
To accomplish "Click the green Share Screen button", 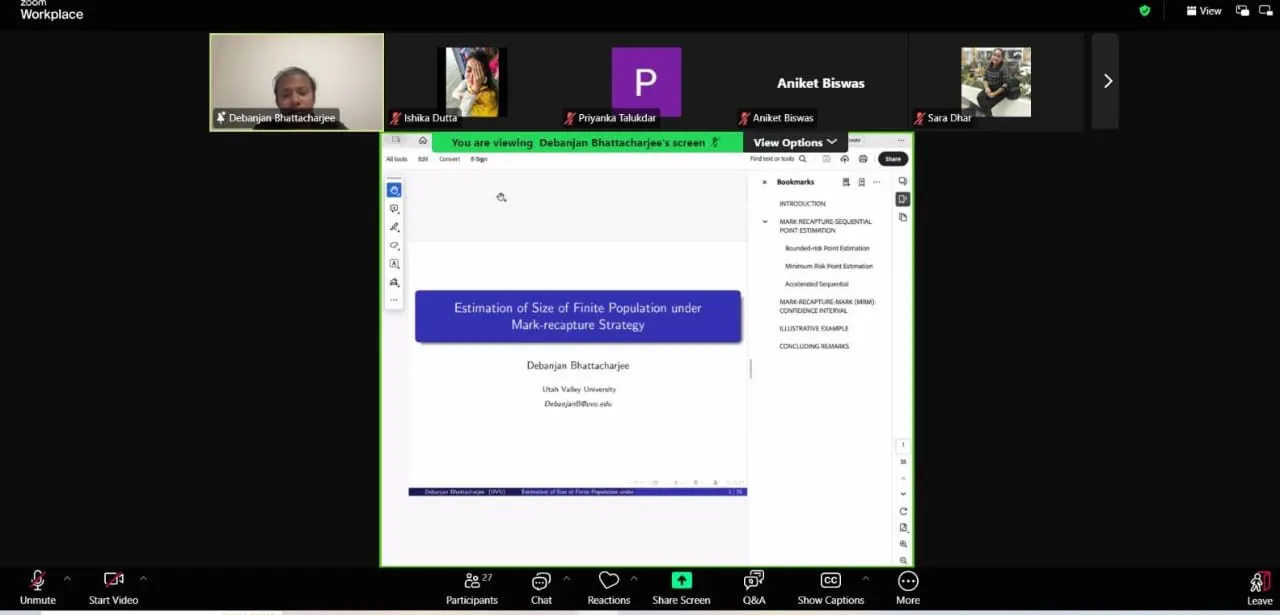I will tap(681, 588).
